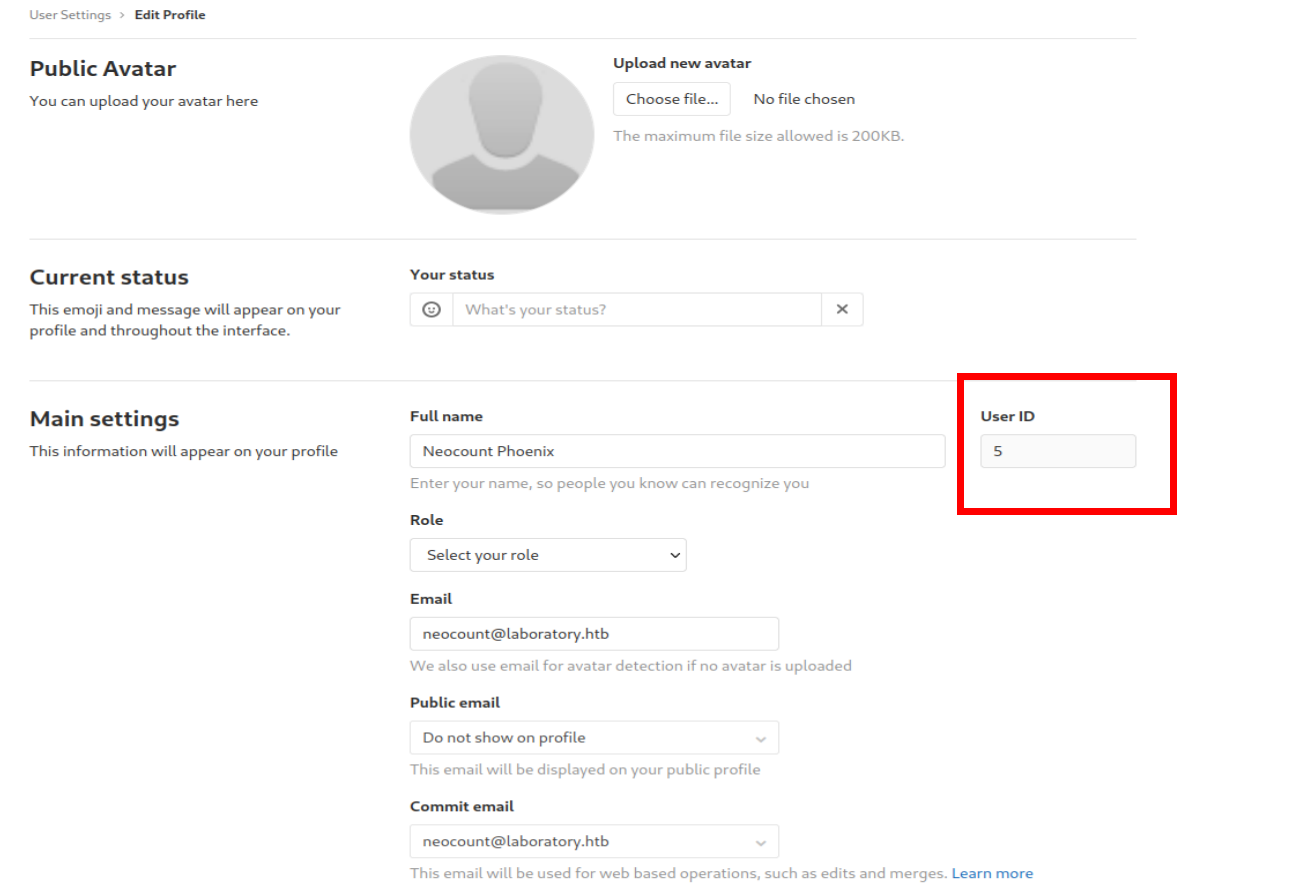Open the emoji picker for status
Viewport: 1302px width, 890px height.
[431, 310]
